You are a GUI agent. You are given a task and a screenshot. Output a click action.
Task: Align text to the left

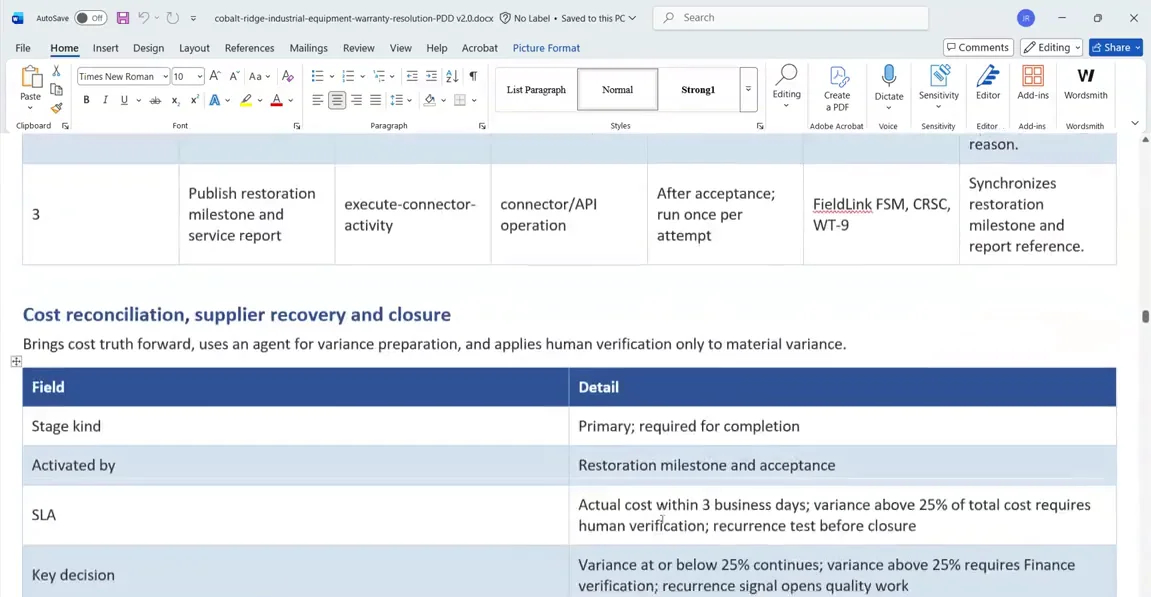[317, 100]
